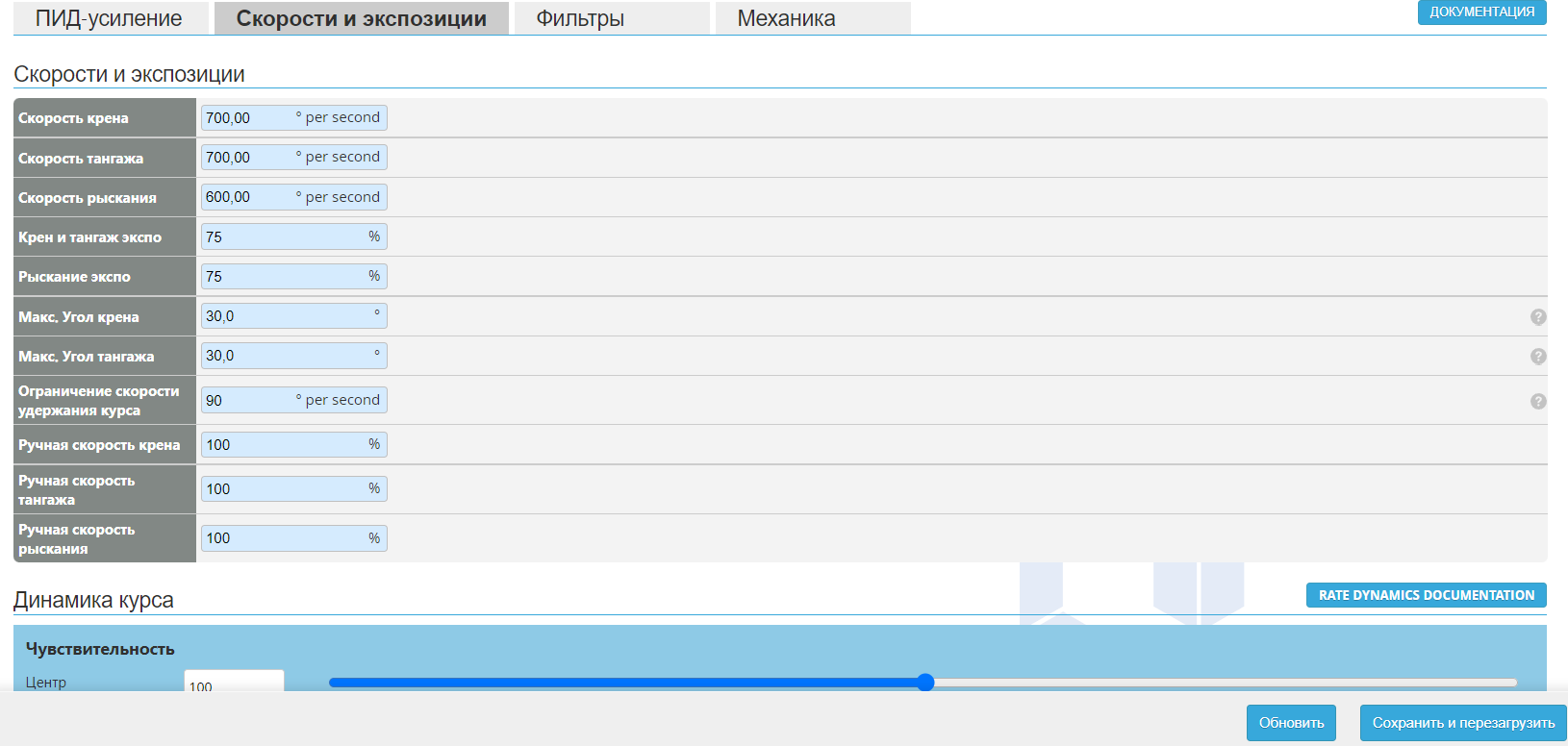Click Сохранить и перезагрузить button

(x=1462, y=723)
